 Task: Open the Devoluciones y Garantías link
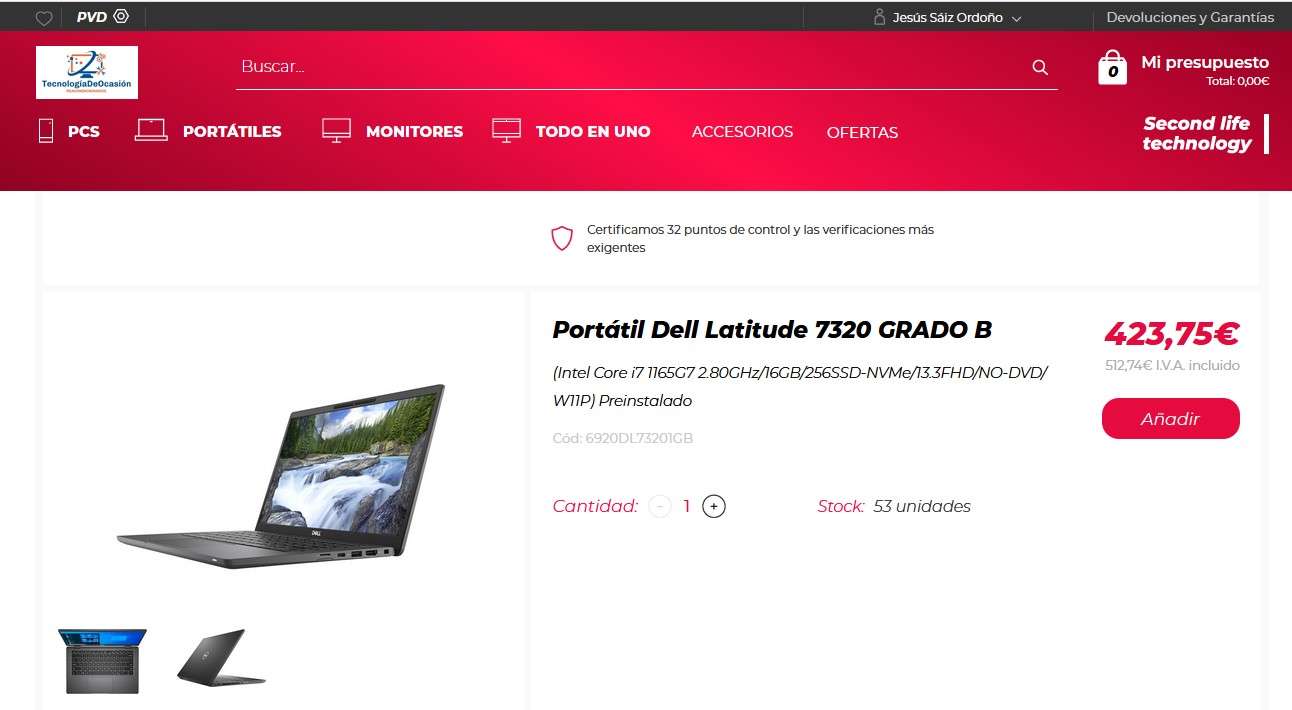[1190, 17]
